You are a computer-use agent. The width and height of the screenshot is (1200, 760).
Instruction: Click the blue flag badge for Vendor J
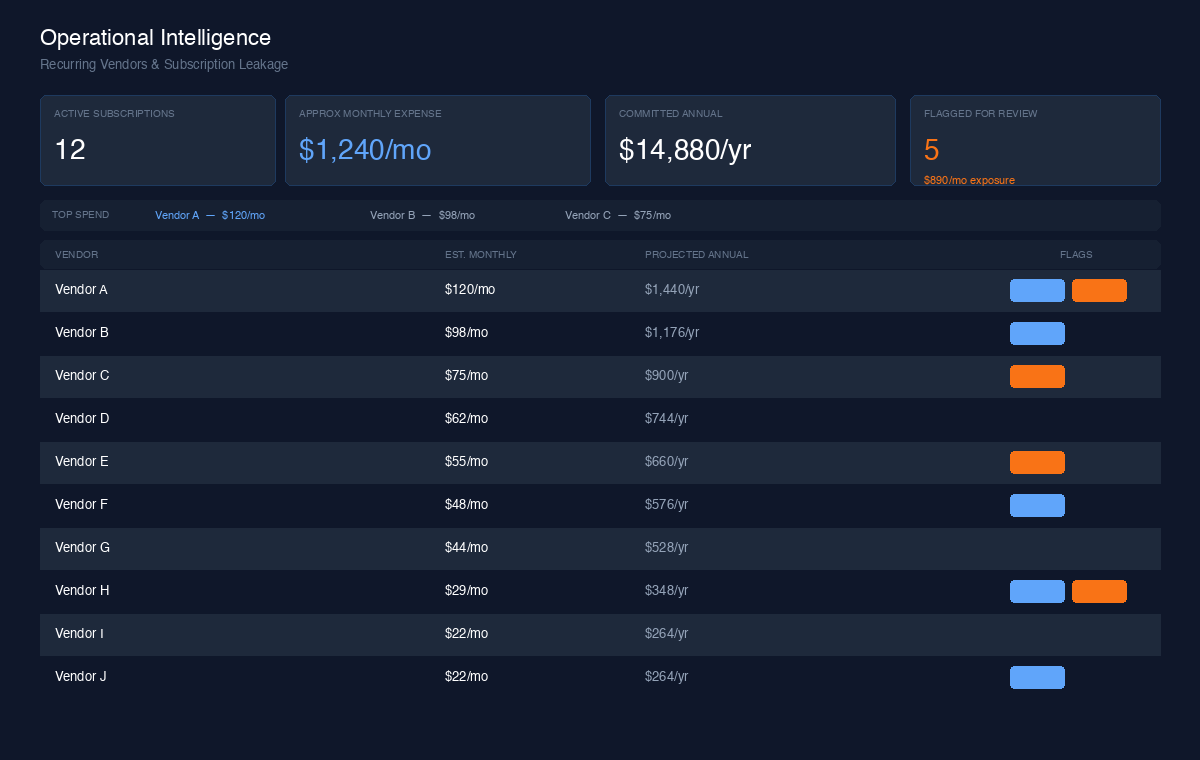pyautogui.click(x=1037, y=677)
